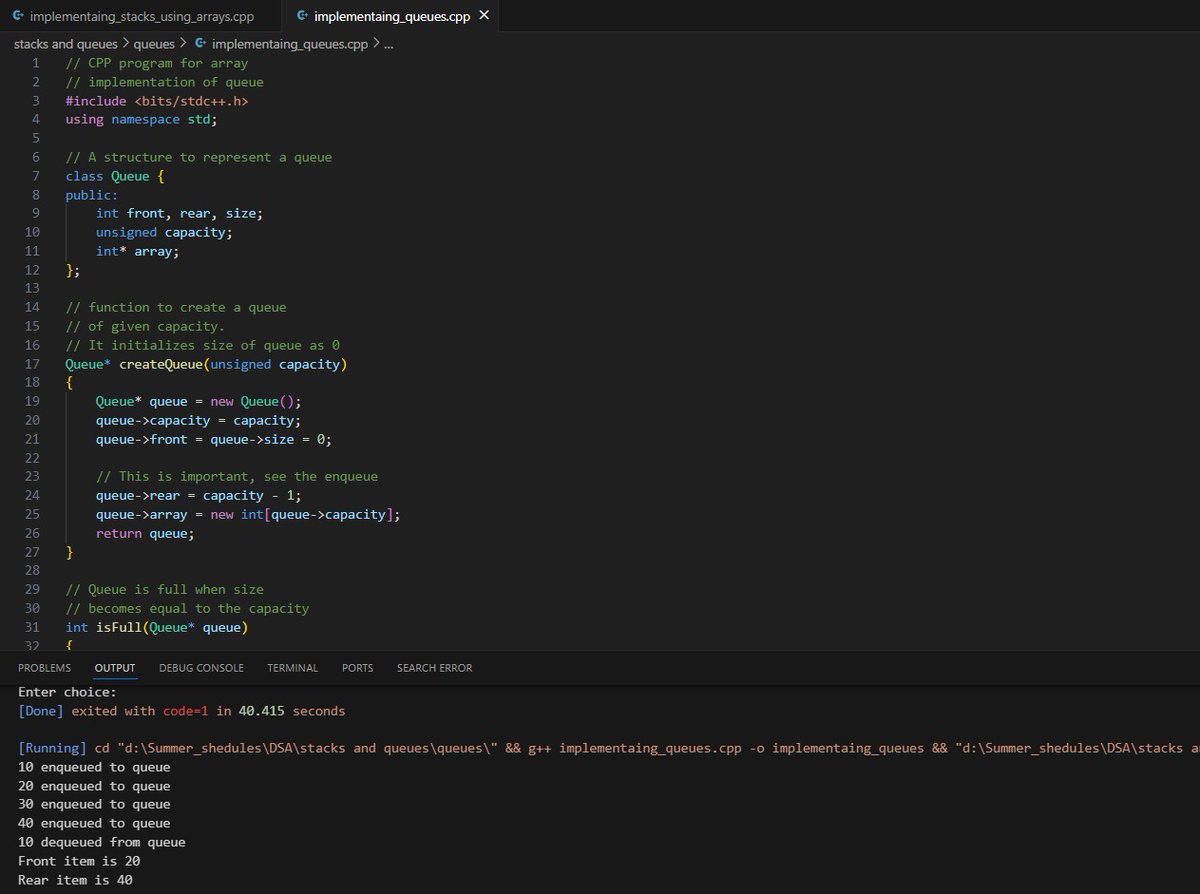
Task: Click 'Front item is 20' output line
Action: pos(79,861)
